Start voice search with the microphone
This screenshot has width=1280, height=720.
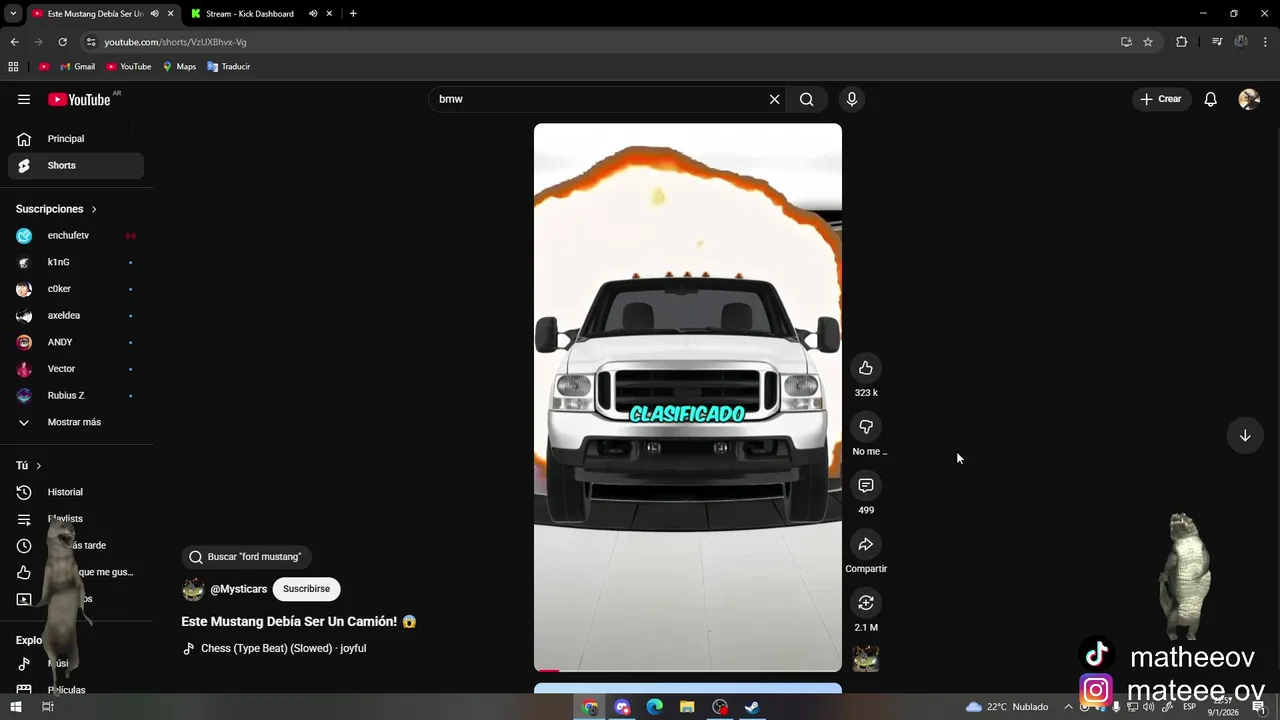[852, 99]
